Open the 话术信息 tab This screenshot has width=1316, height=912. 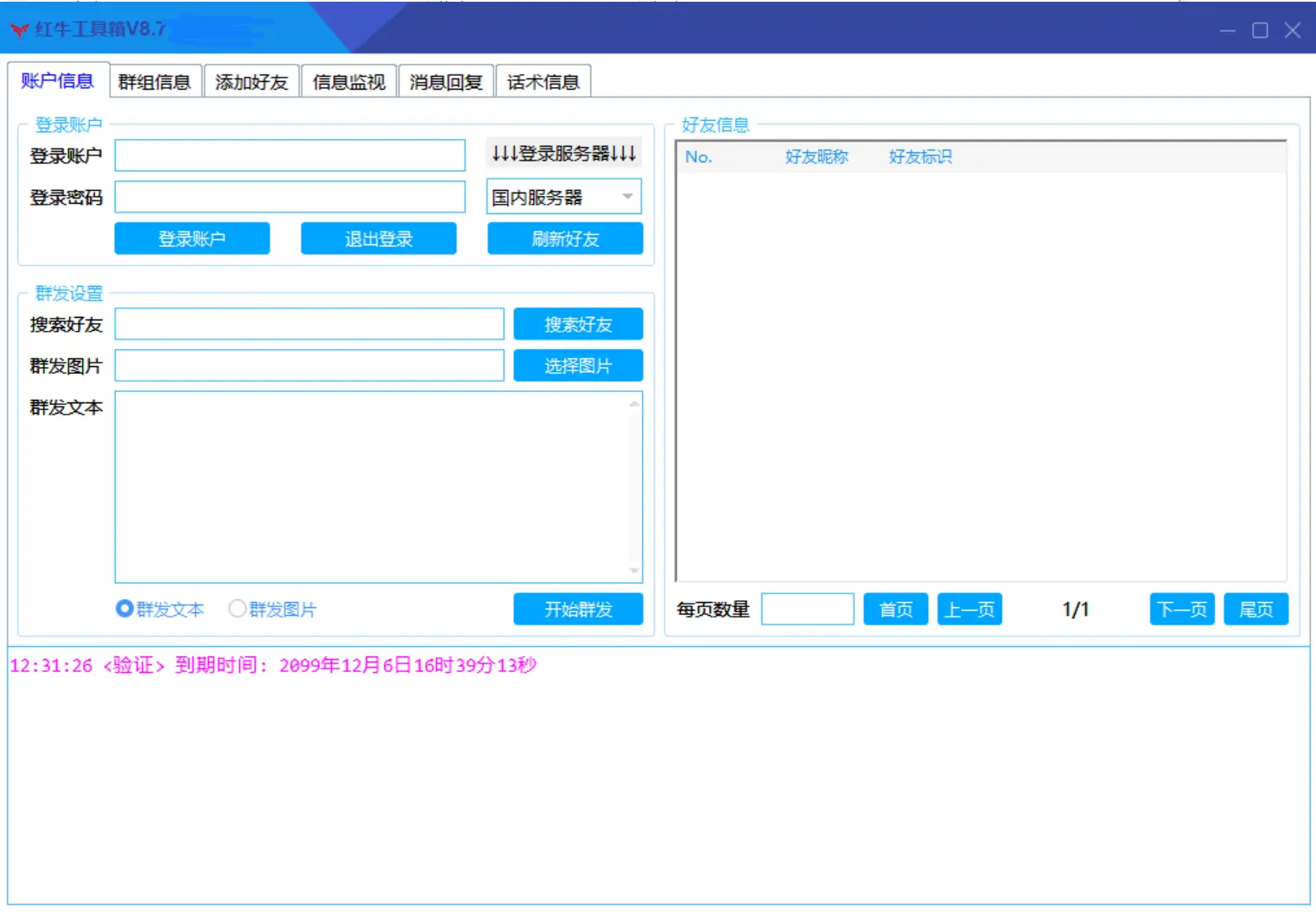[544, 82]
